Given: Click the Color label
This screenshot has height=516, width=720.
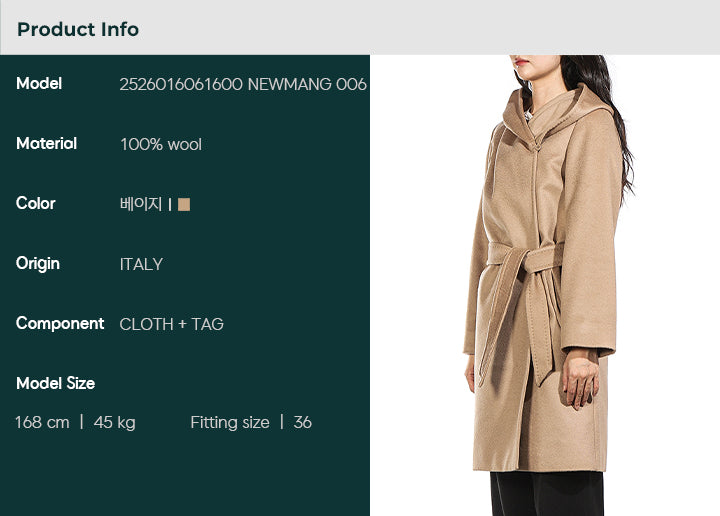Looking at the screenshot, I should coord(36,203).
